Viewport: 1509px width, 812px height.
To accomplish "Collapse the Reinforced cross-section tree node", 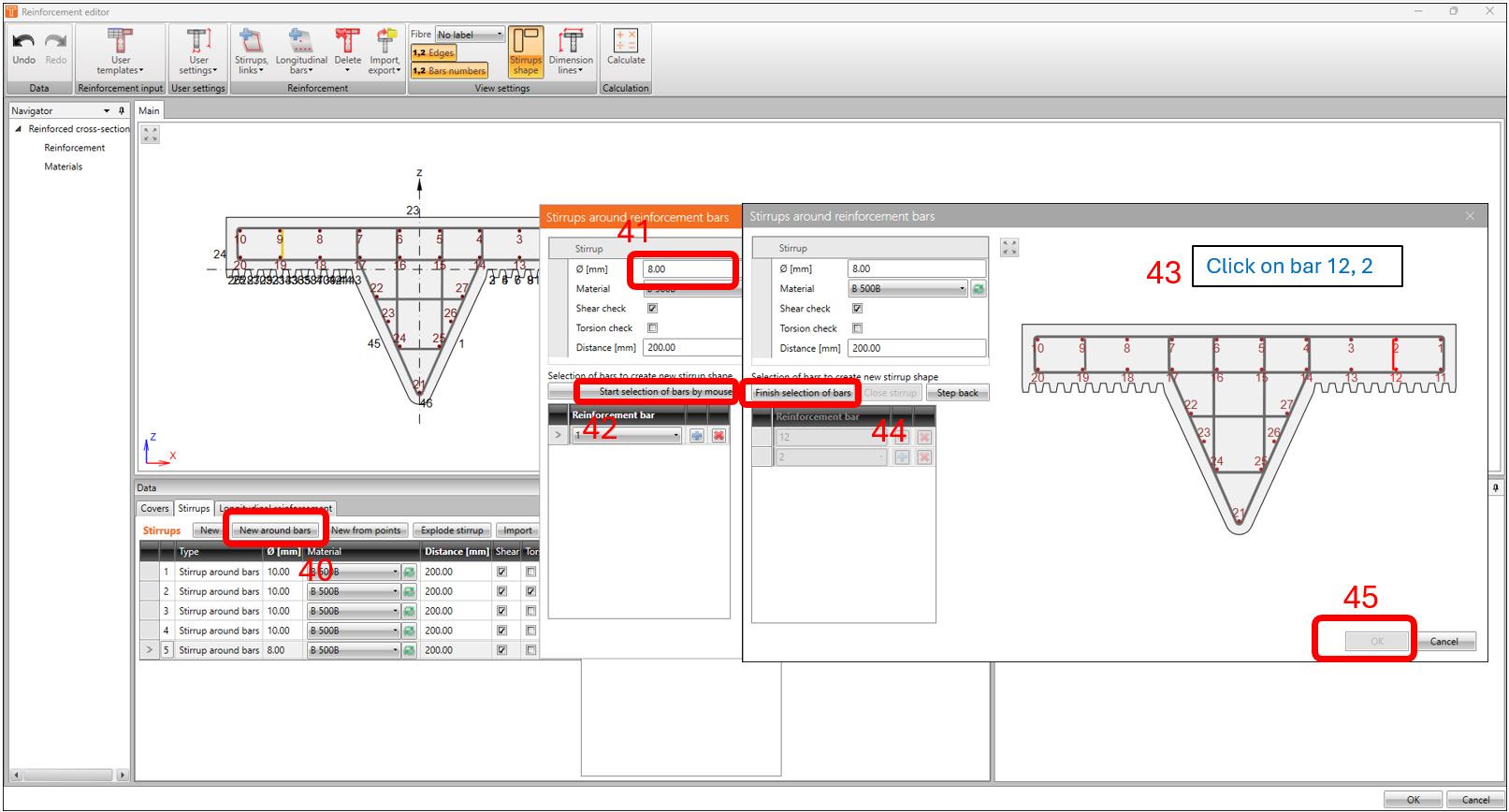I will tap(18, 129).
